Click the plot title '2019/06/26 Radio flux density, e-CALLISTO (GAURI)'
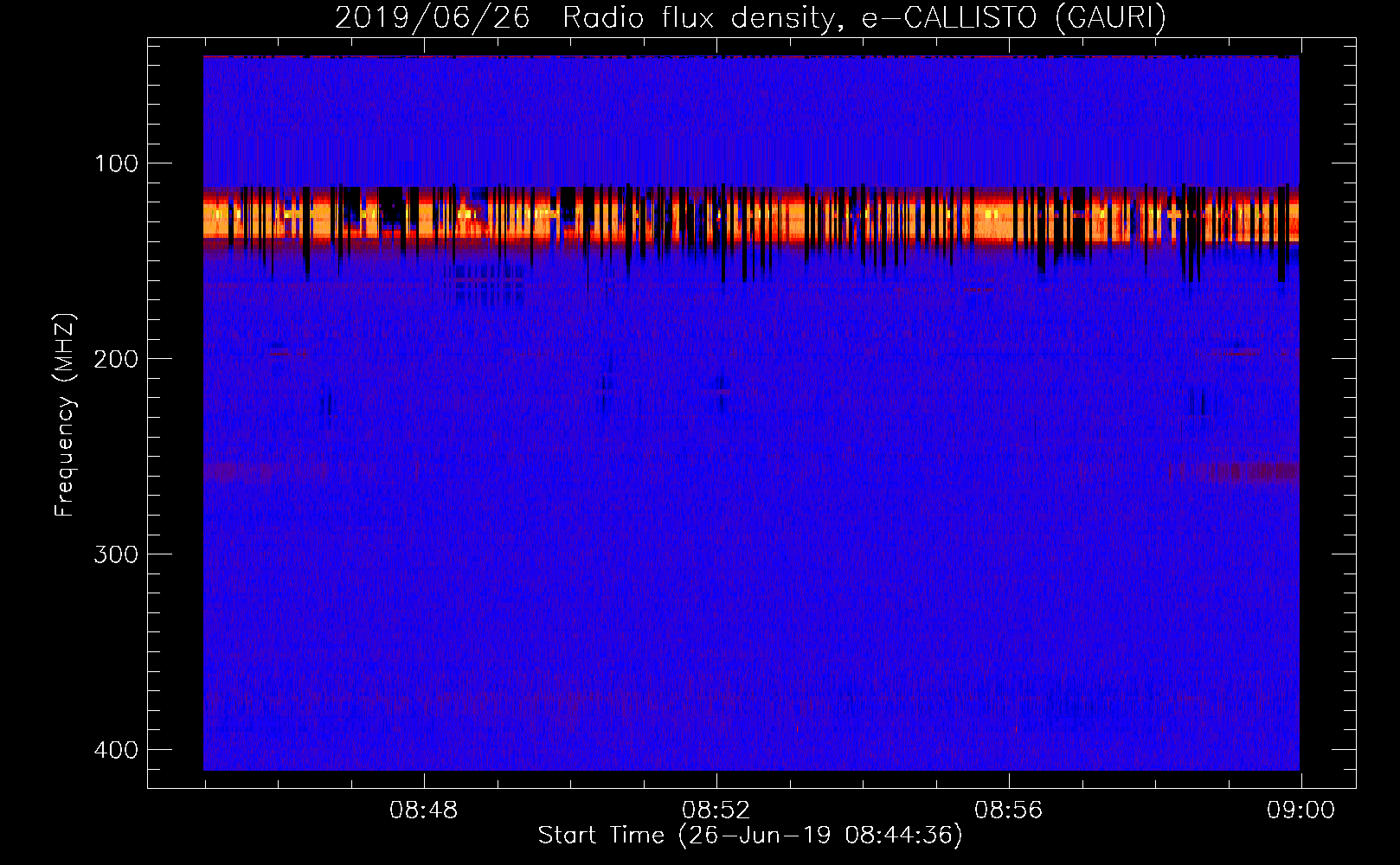 (750, 17)
